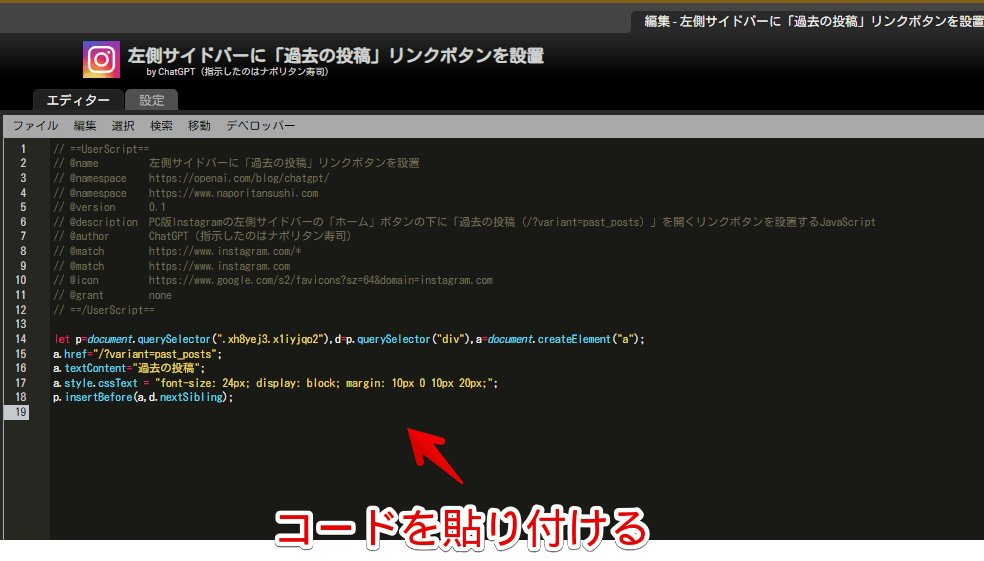This screenshot has height=561, width=984.
Task: Click the script title 左側サイドバーに「過去の投稿」リンクボタンを設置
Action: (336, 56)
